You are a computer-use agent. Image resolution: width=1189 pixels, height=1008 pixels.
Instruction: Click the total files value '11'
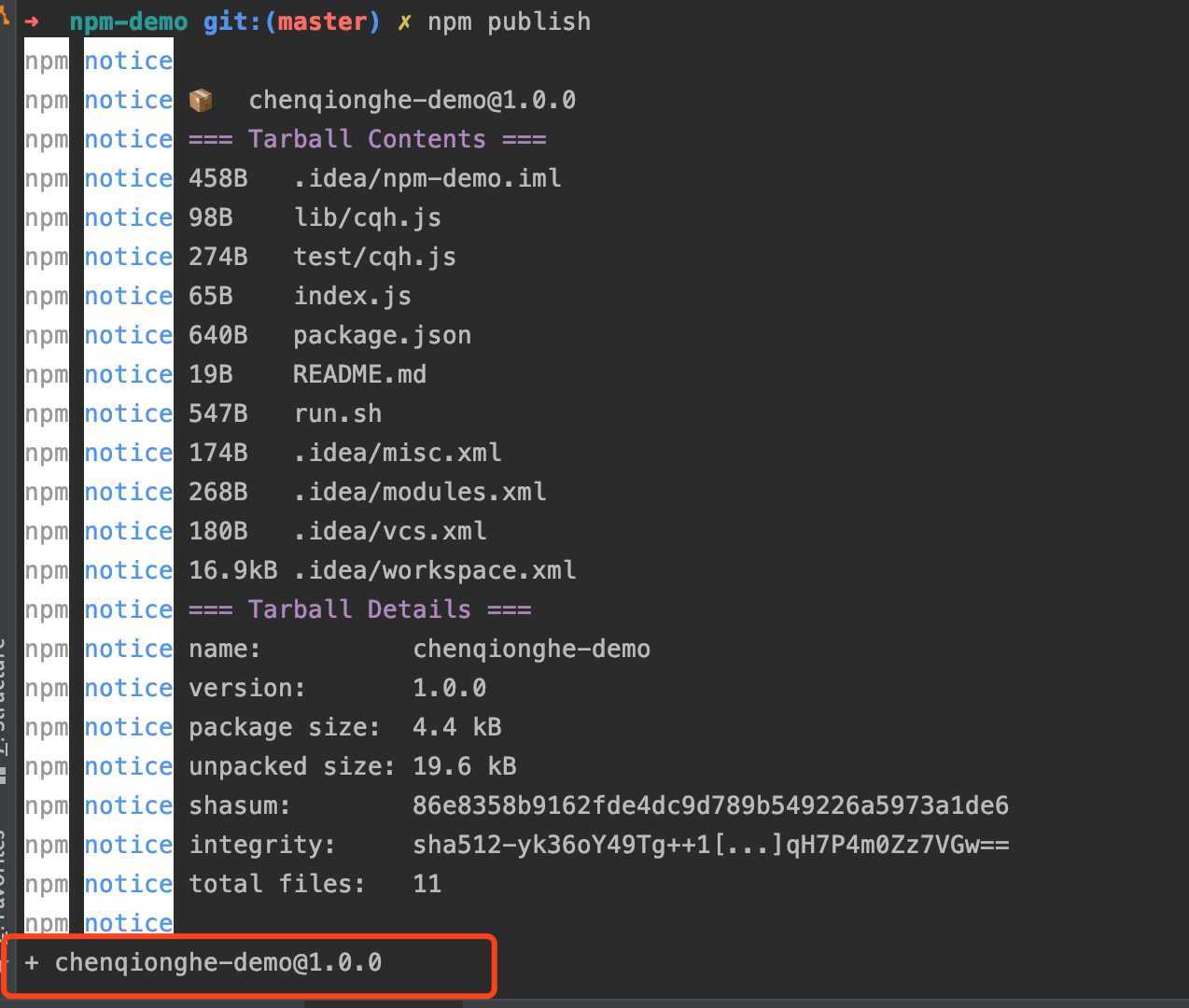pyautogui.click(x=427, y=884)
